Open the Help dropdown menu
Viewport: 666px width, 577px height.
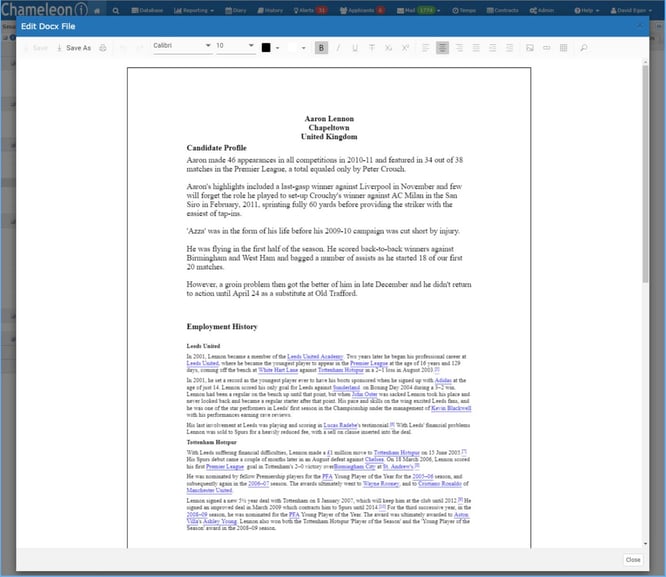click(x=587, y=11)
